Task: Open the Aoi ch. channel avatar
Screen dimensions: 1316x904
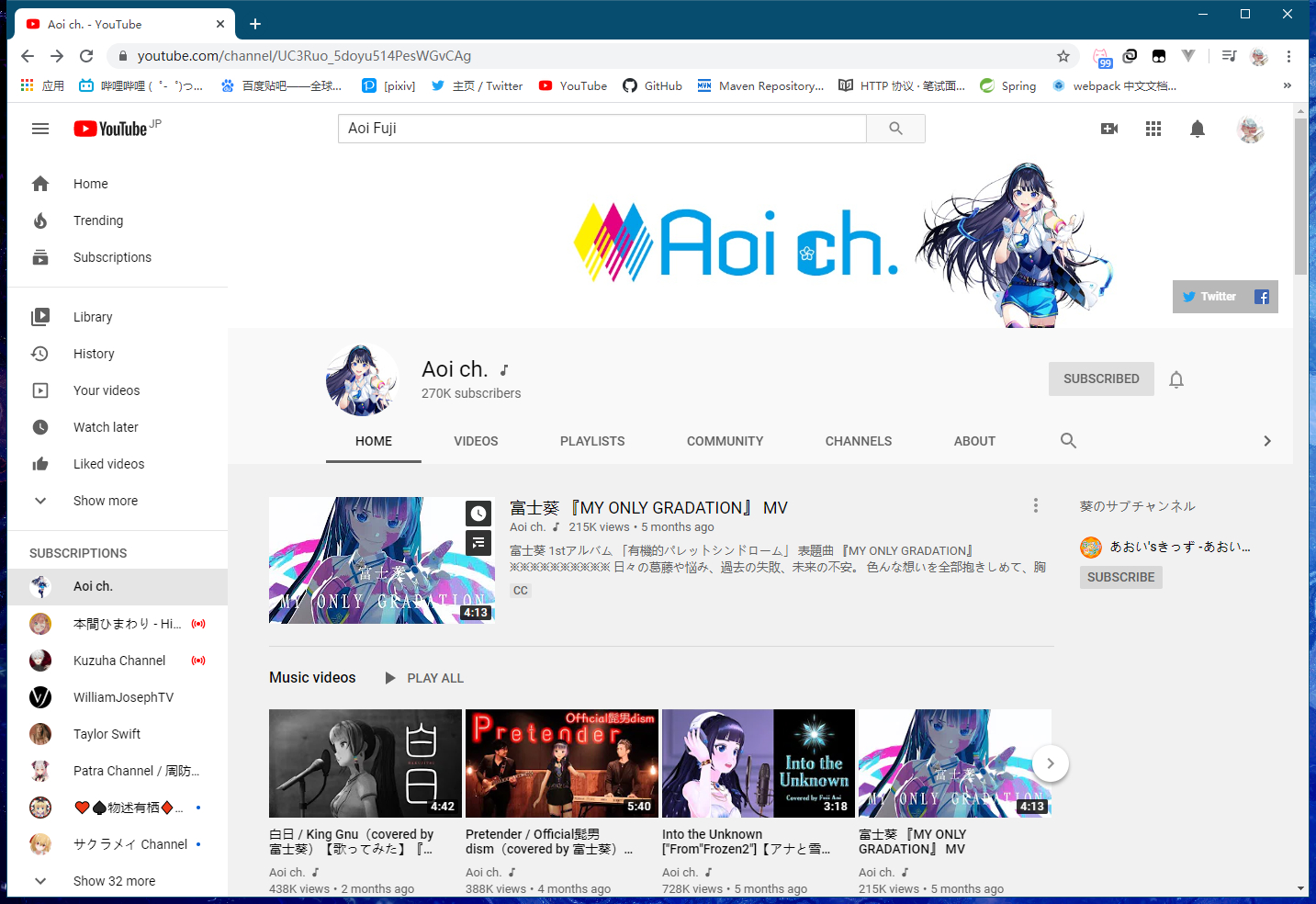Action: pos(363,380)
